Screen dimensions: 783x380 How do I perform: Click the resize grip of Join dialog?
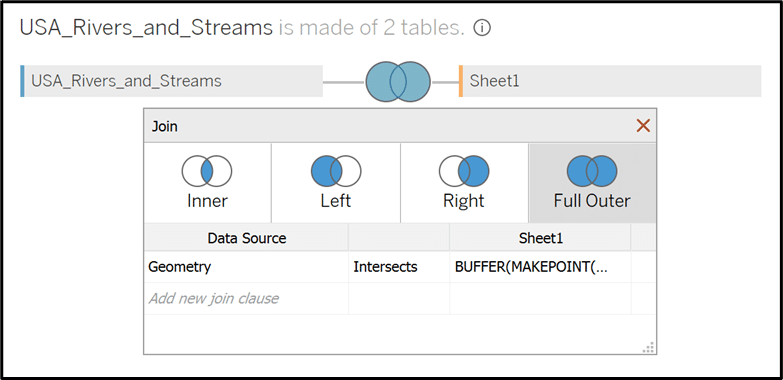coord(648,348)
